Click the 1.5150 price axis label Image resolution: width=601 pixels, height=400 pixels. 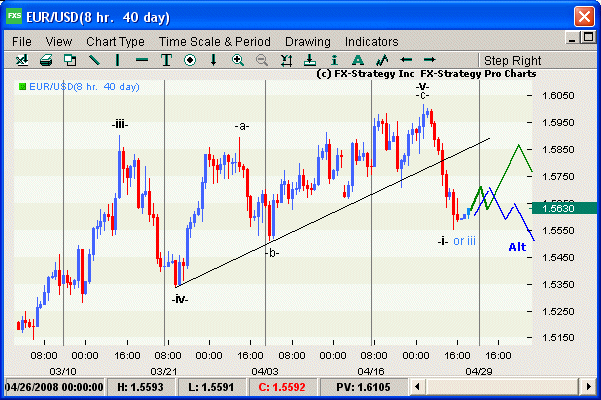[x=558, y=338]
